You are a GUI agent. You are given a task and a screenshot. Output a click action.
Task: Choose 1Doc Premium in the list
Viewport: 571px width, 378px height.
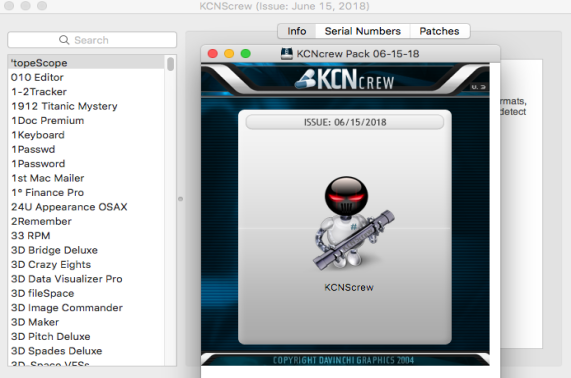click(86, 121)
